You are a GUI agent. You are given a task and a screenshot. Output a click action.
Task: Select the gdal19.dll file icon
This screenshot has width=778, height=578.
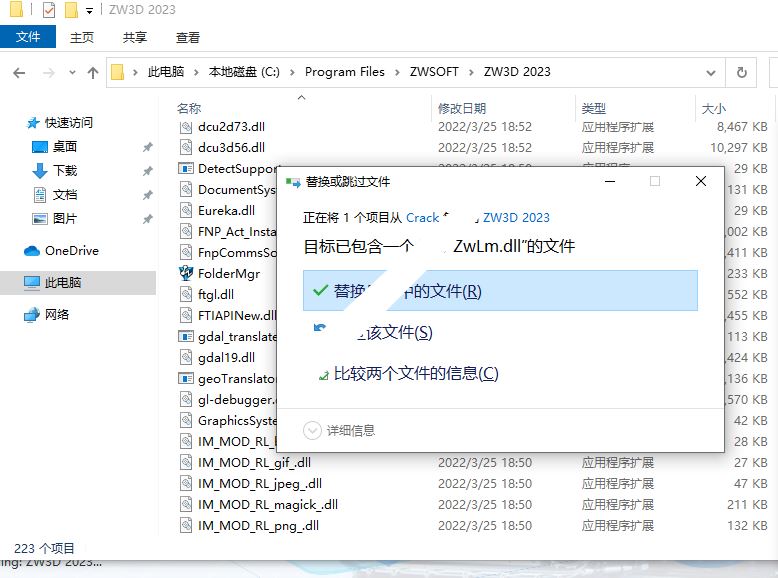(x=186, y=358)
